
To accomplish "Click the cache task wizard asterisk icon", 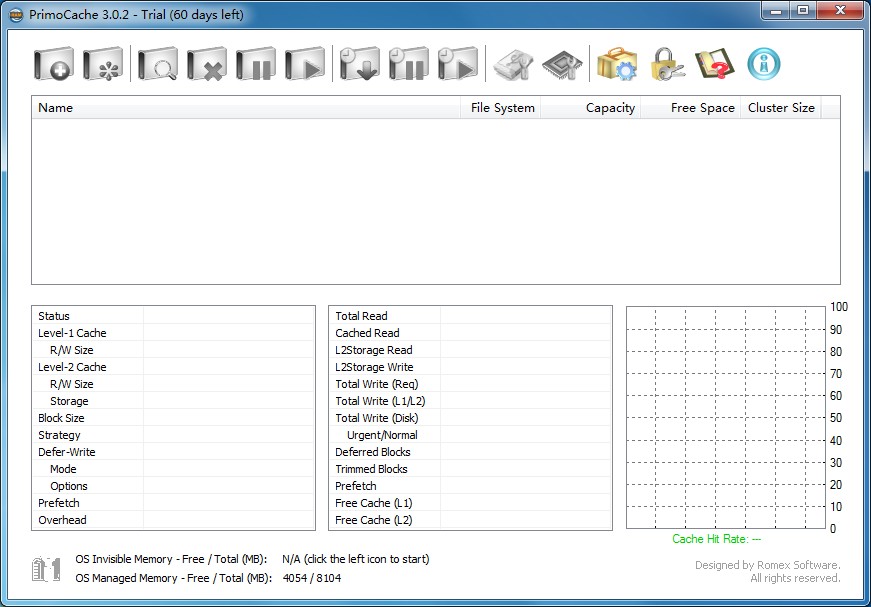I will pos(103,65).
